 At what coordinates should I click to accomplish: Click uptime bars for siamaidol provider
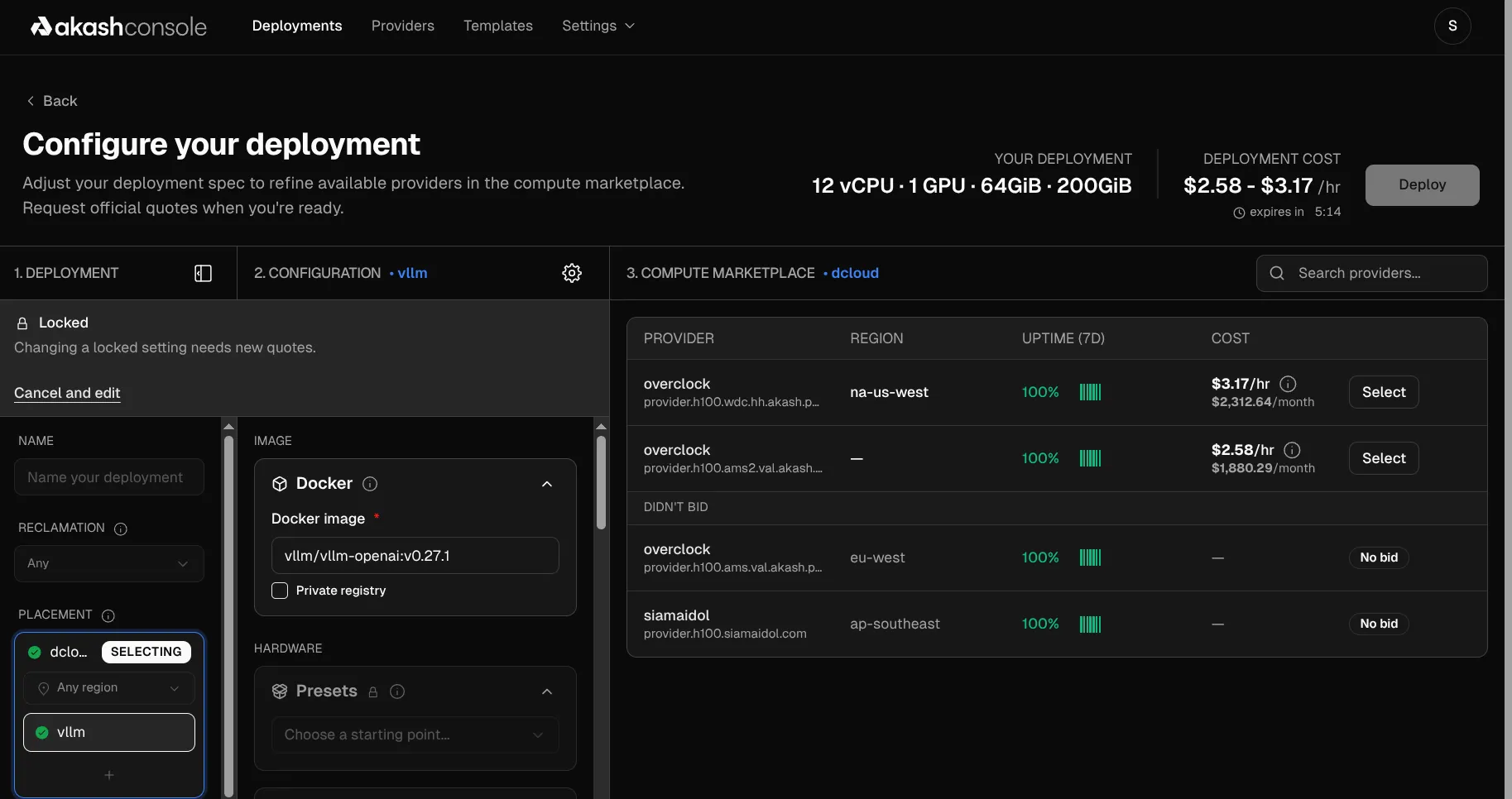click(x=1090, y=624)
